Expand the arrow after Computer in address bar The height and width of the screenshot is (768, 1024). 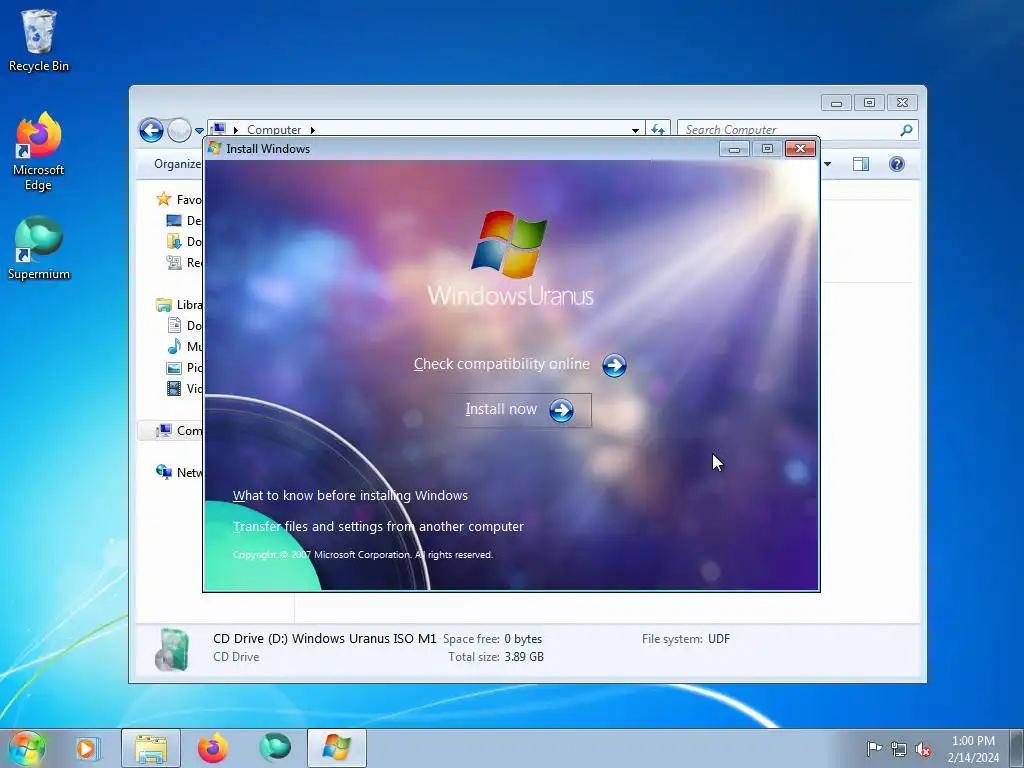313,130
